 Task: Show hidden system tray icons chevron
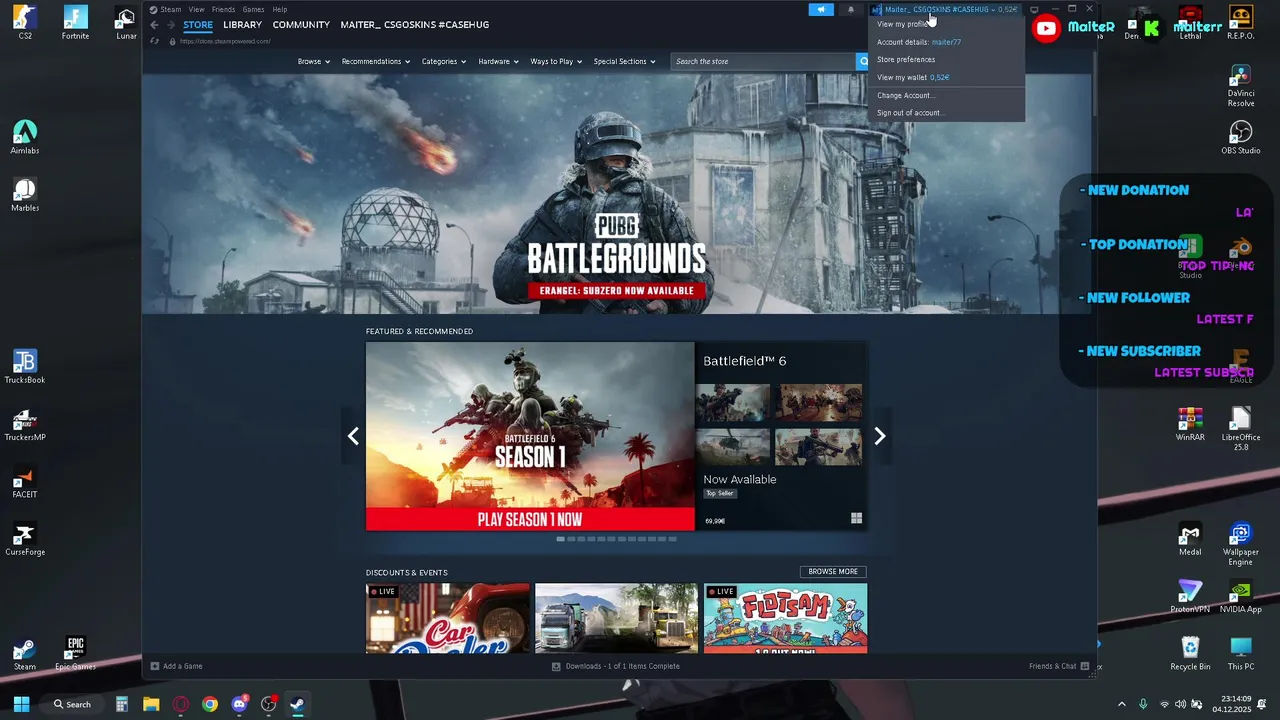1121,704
